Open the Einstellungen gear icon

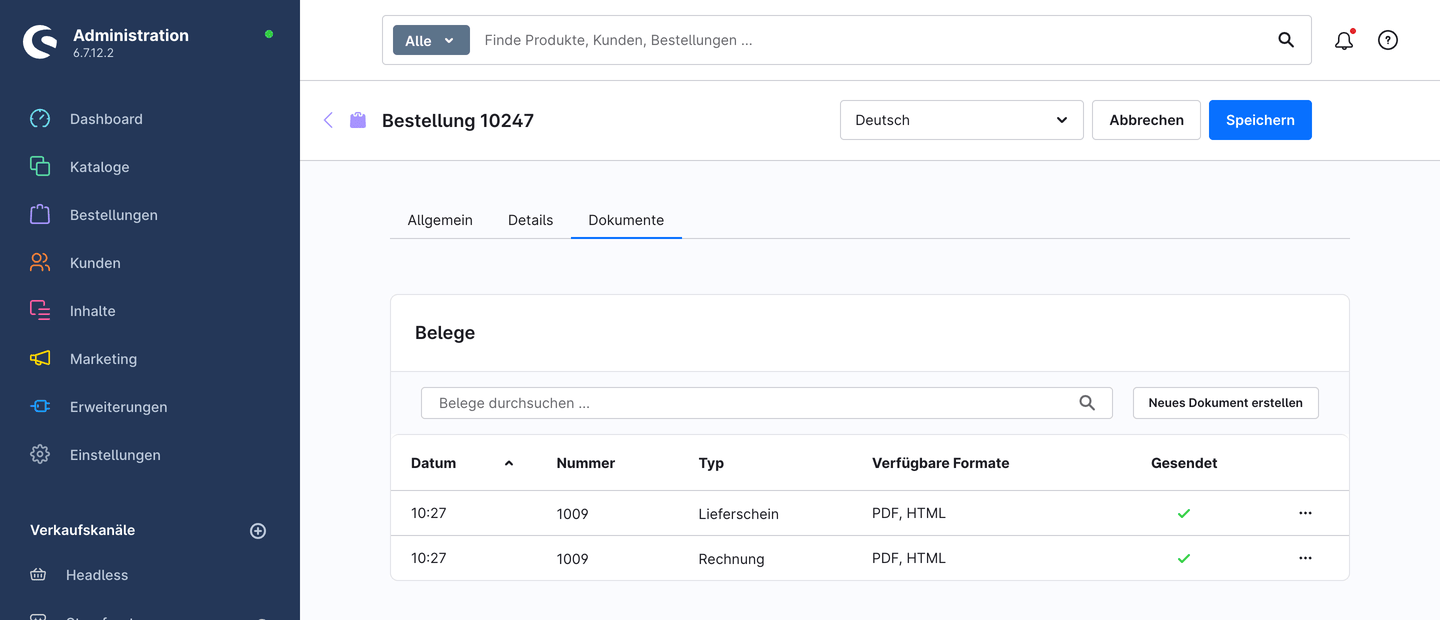coord(40,455)
